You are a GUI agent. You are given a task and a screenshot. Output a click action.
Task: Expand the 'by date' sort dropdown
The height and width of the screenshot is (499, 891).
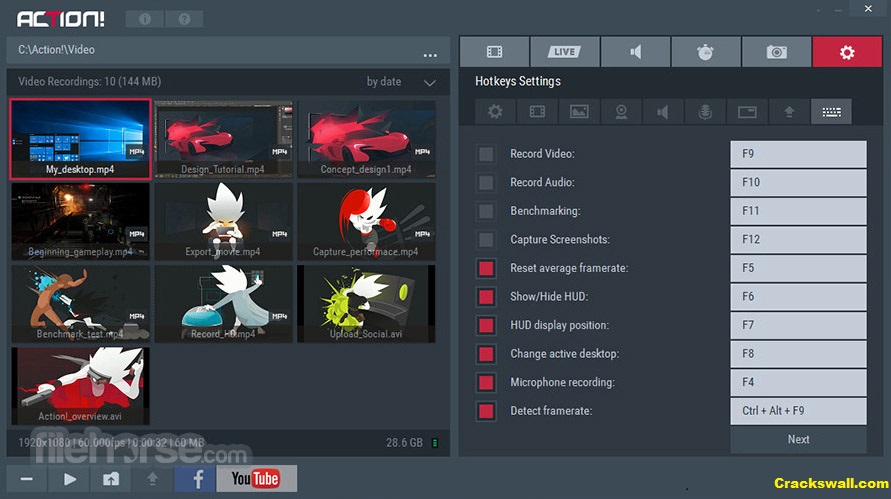[x=430, y=83]
